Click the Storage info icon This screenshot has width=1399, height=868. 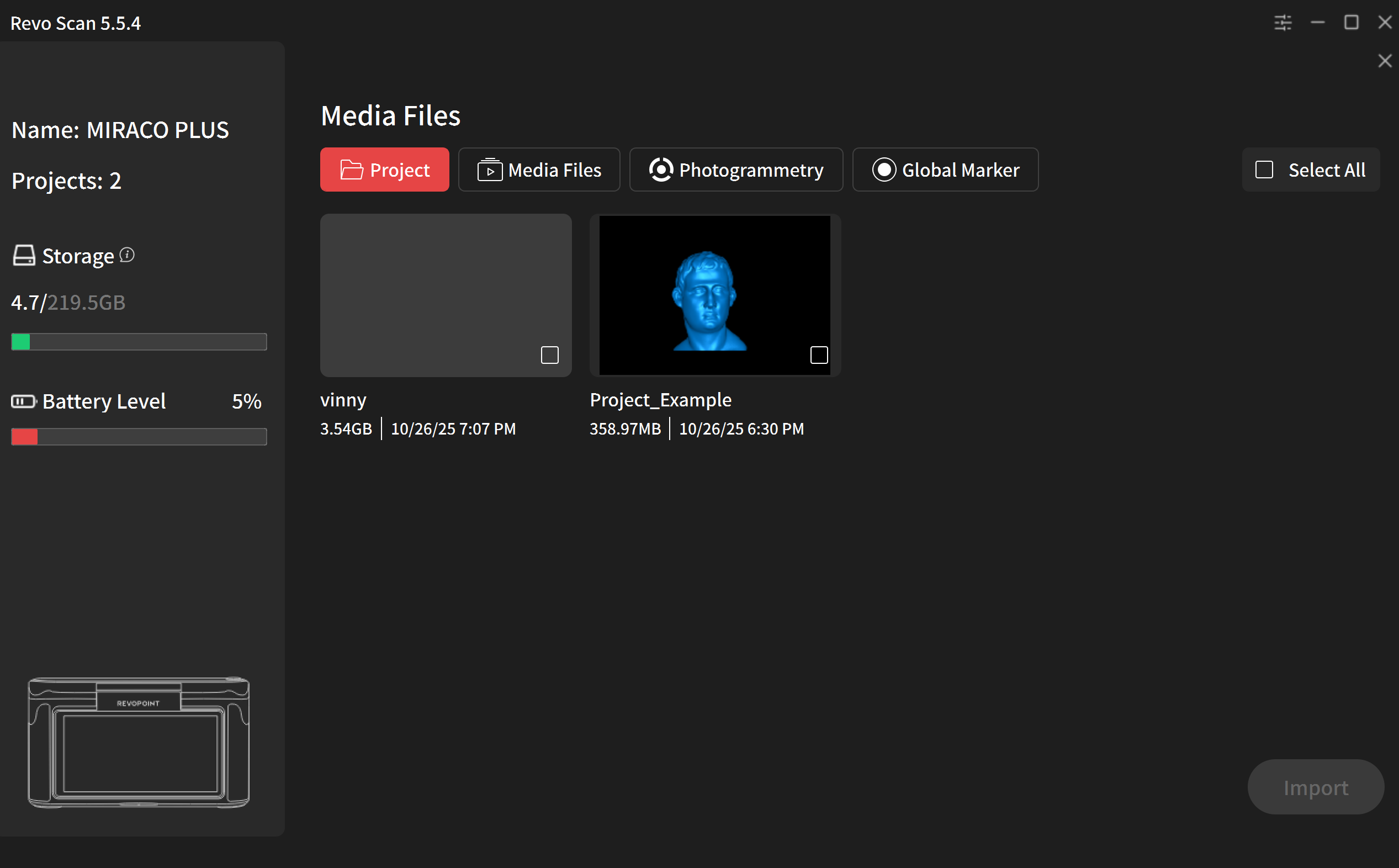tap(127, 255)
